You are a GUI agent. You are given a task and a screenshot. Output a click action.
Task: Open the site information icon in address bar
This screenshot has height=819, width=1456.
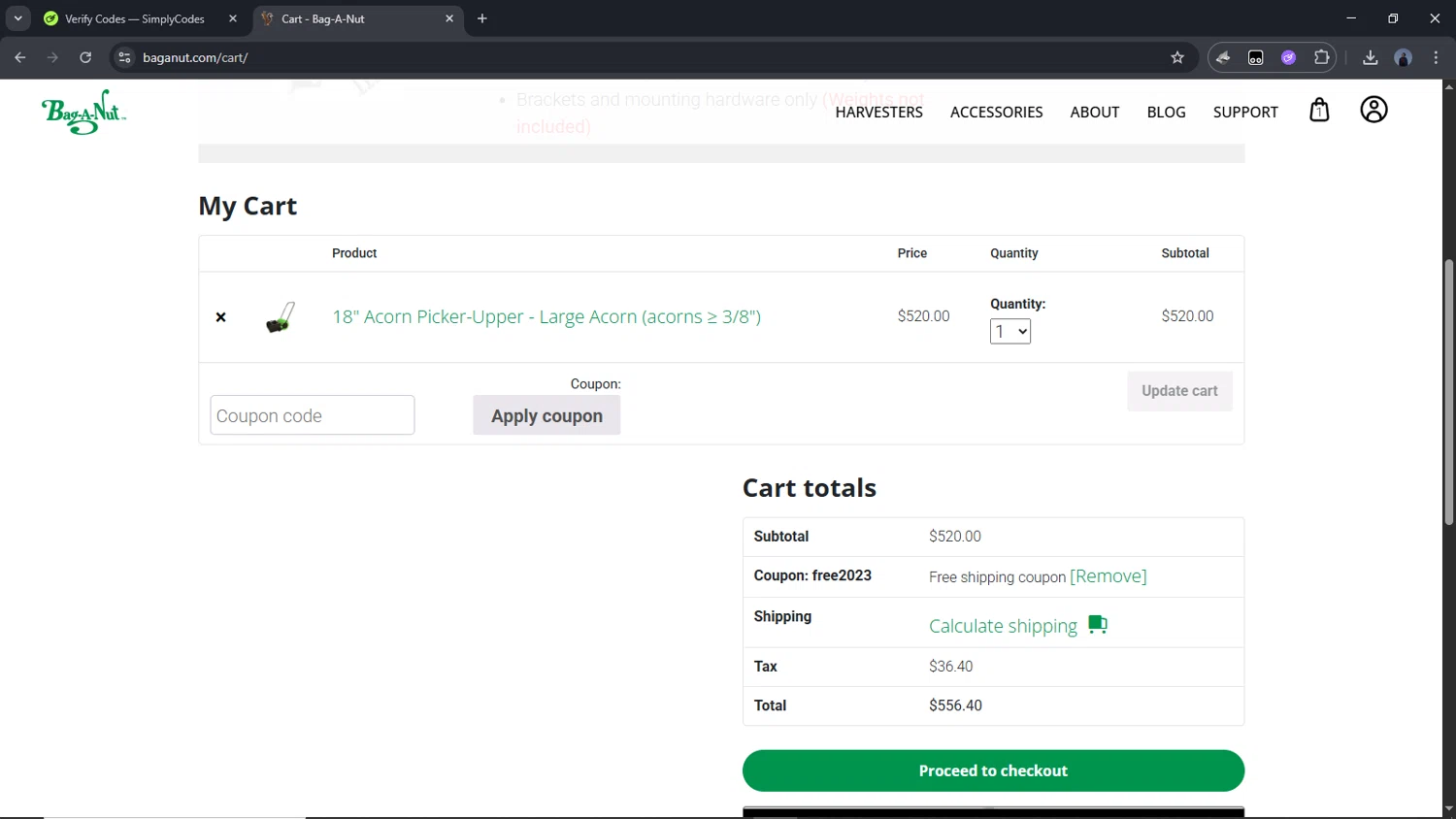pos(124,57)
